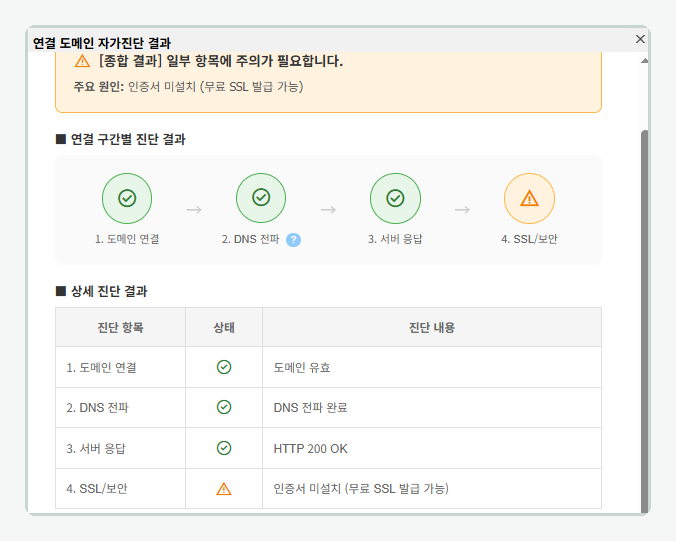
Task: Click the green check circle for 서버 응답 step
Action: [x=395, y=198]
